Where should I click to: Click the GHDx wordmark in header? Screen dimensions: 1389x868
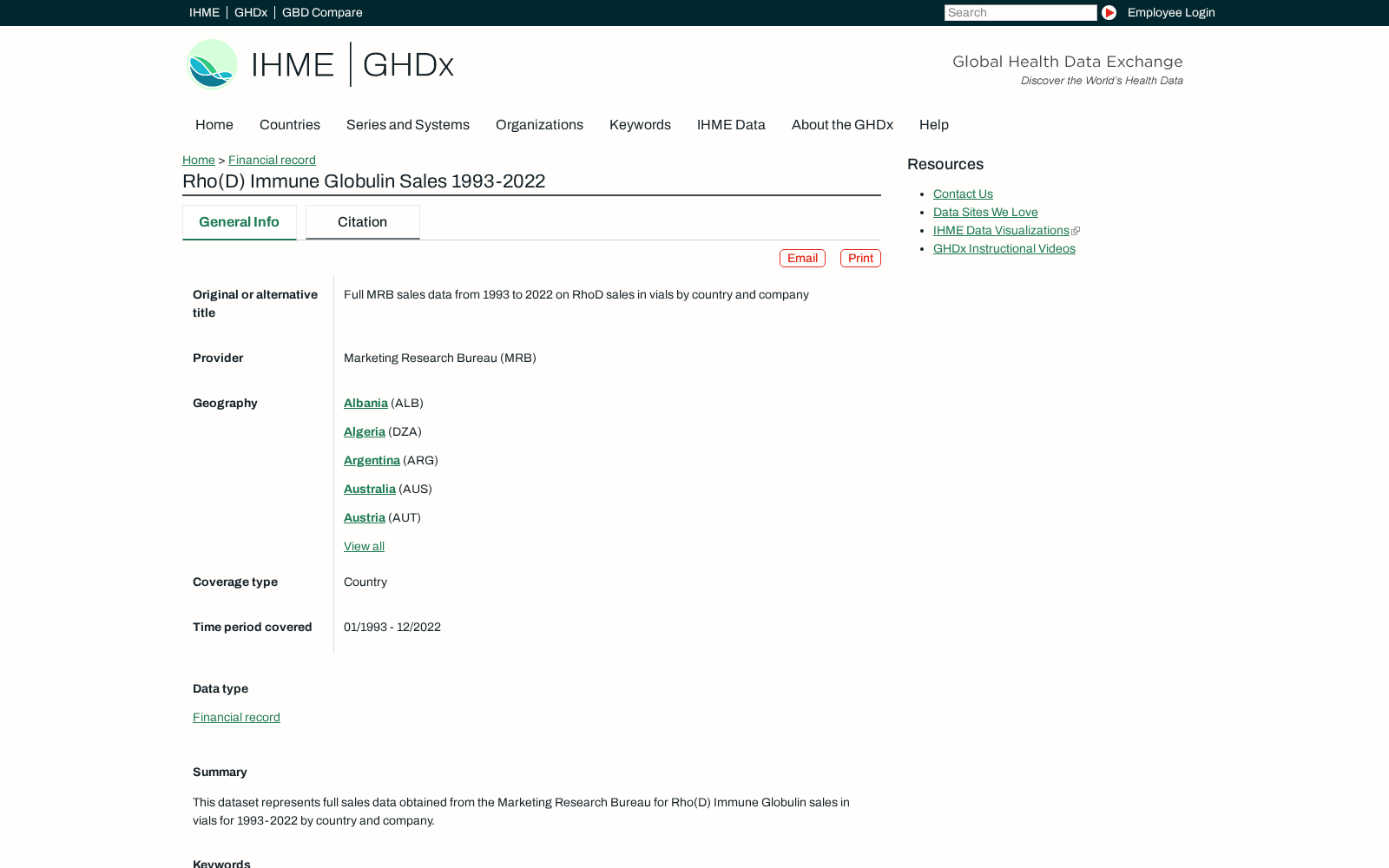408,65
